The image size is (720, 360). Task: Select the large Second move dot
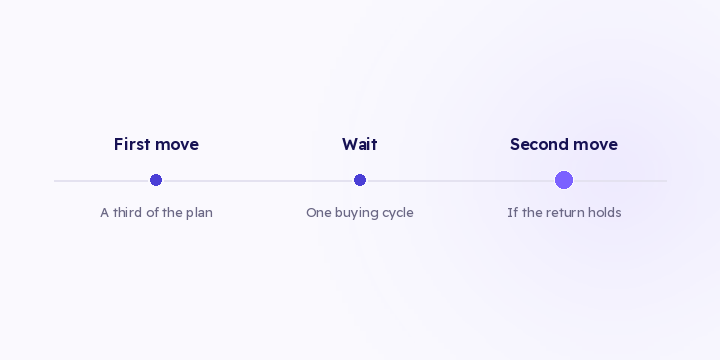click(564, 180)
